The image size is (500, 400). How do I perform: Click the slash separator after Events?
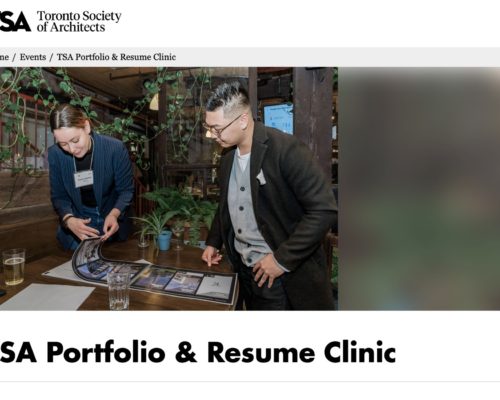coord(51,57)
